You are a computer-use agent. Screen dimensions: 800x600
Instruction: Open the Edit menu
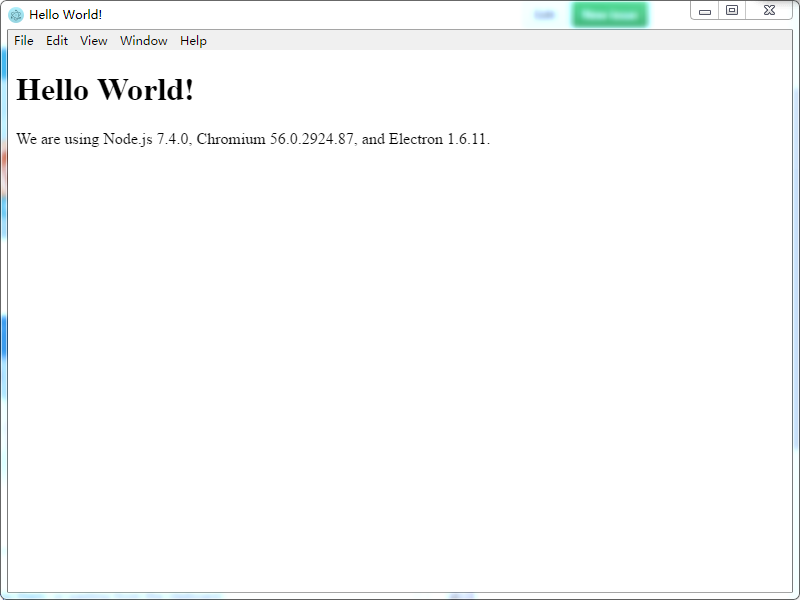57,41
